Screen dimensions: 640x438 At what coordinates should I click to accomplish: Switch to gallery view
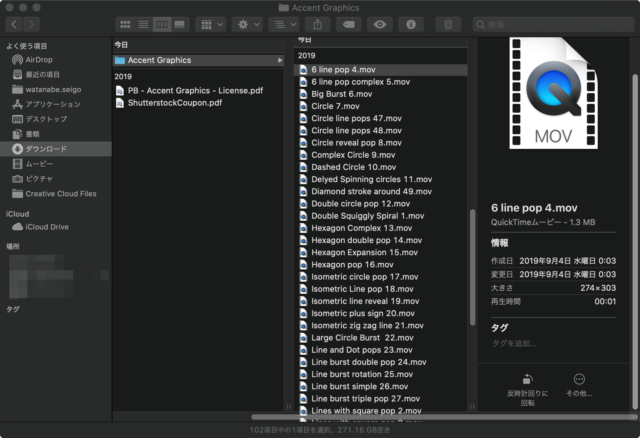[x=180, y=24]
